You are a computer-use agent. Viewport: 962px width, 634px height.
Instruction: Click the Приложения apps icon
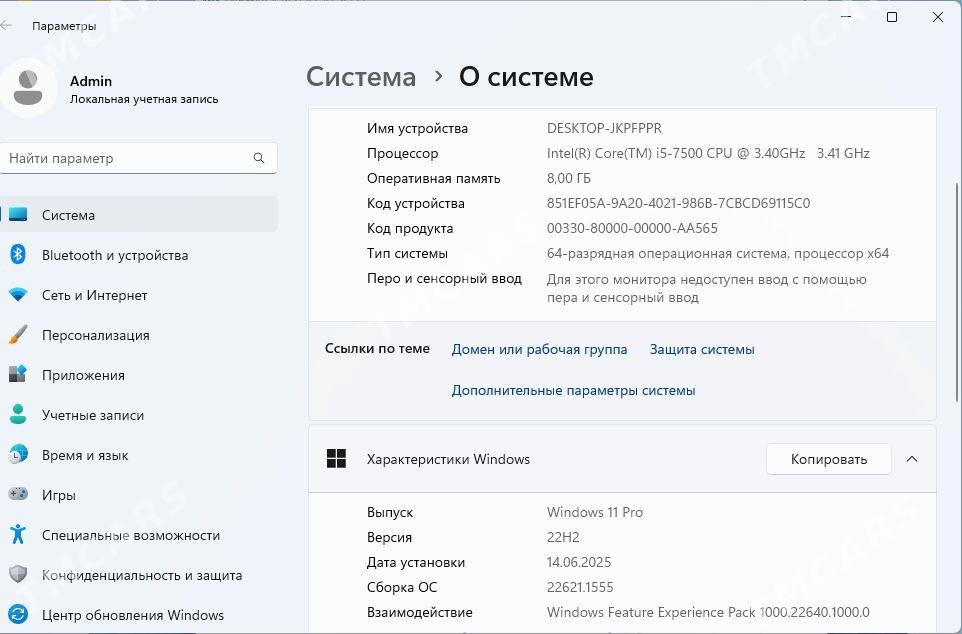(x=18, y=375)
